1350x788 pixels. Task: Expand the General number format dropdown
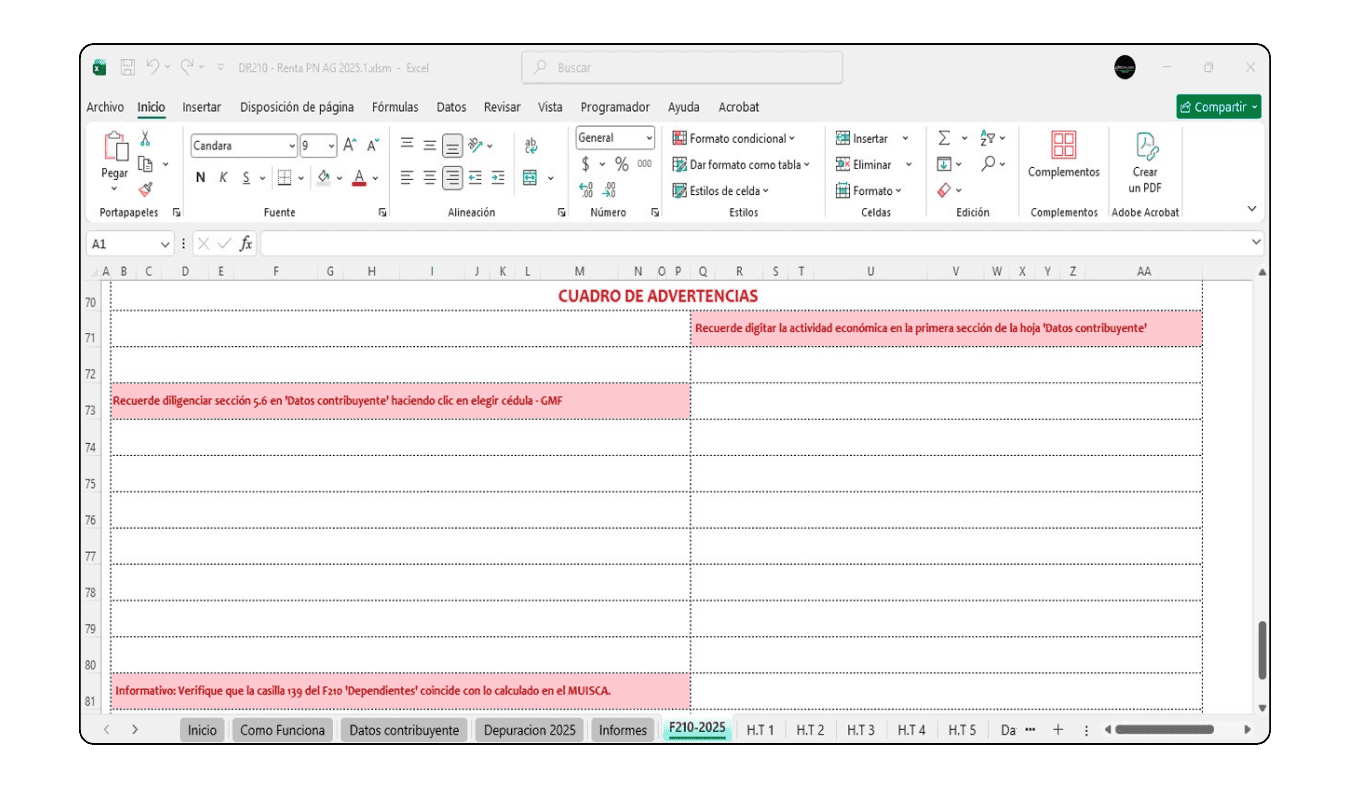[x=650, y=137]
